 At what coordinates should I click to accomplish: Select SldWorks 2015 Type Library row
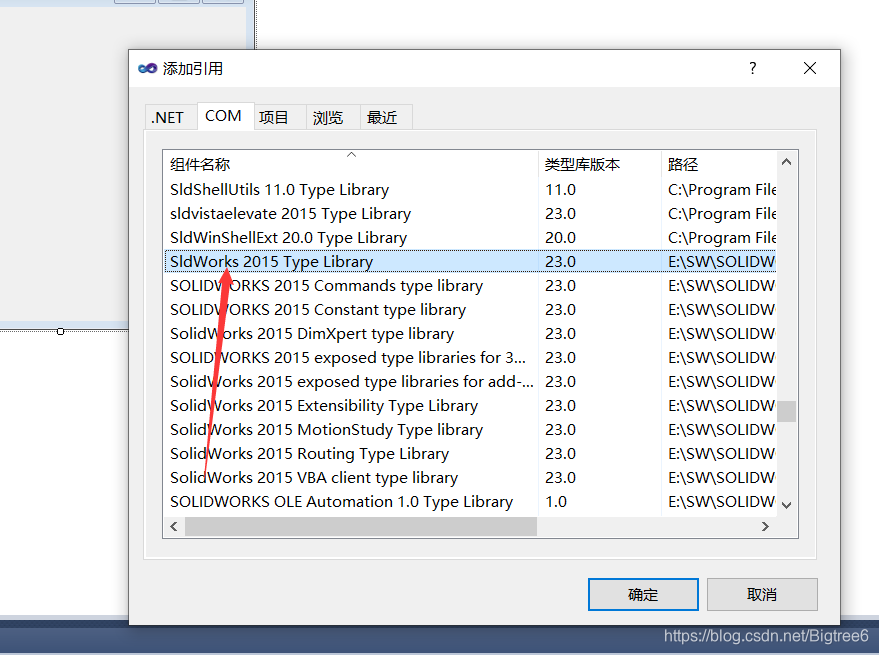coord(470,262)
